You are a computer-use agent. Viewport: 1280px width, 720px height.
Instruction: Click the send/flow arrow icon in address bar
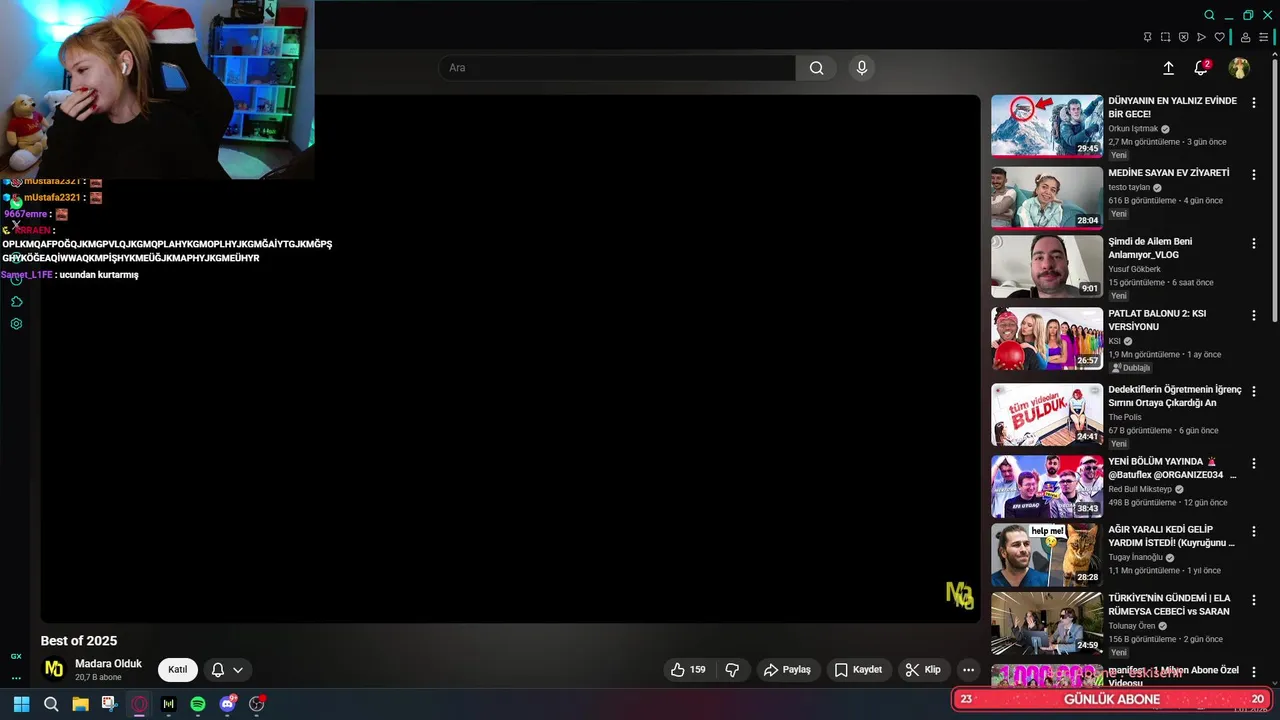pos(1201,37)
